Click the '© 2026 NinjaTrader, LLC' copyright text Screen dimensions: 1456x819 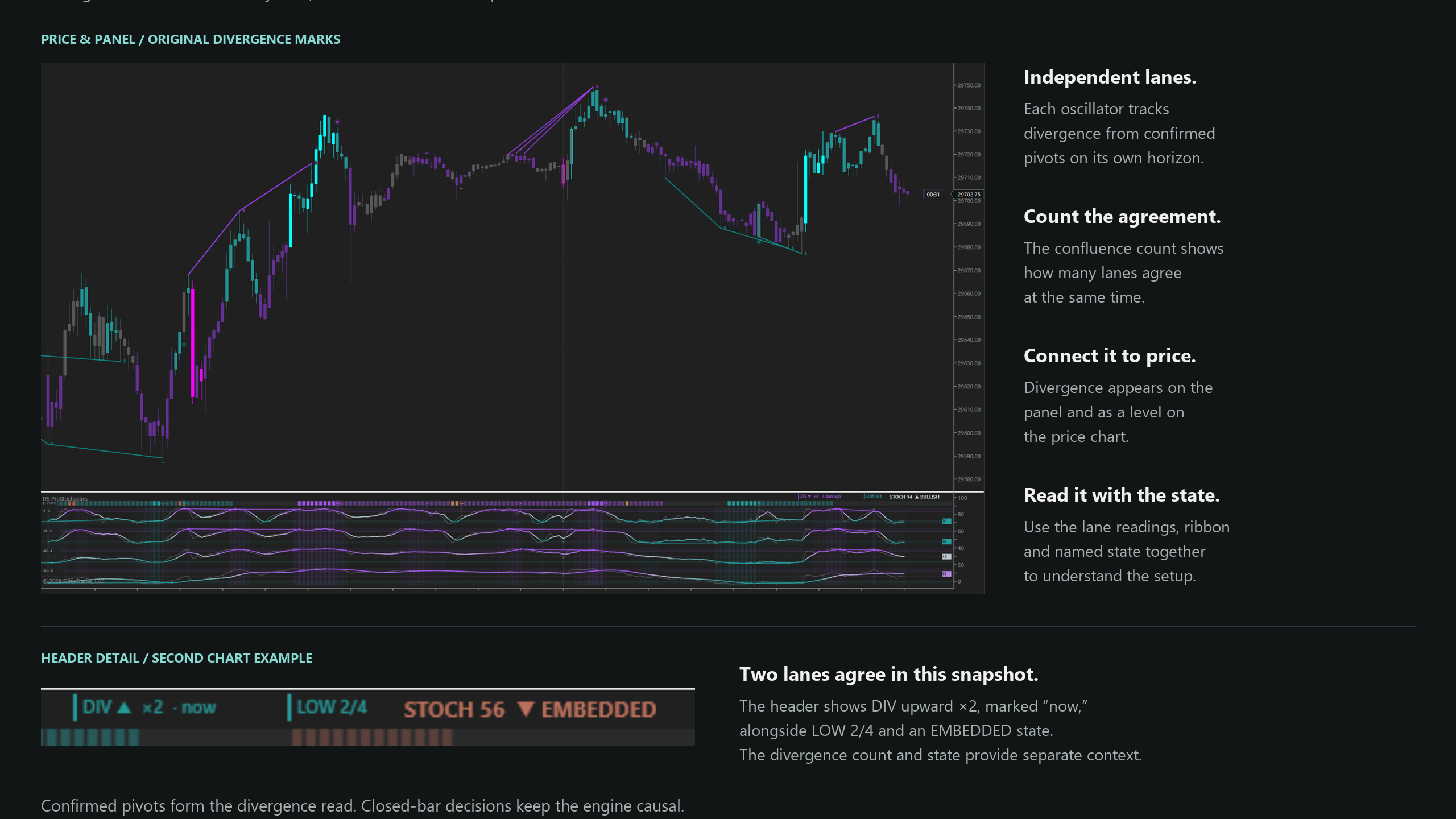73,581
